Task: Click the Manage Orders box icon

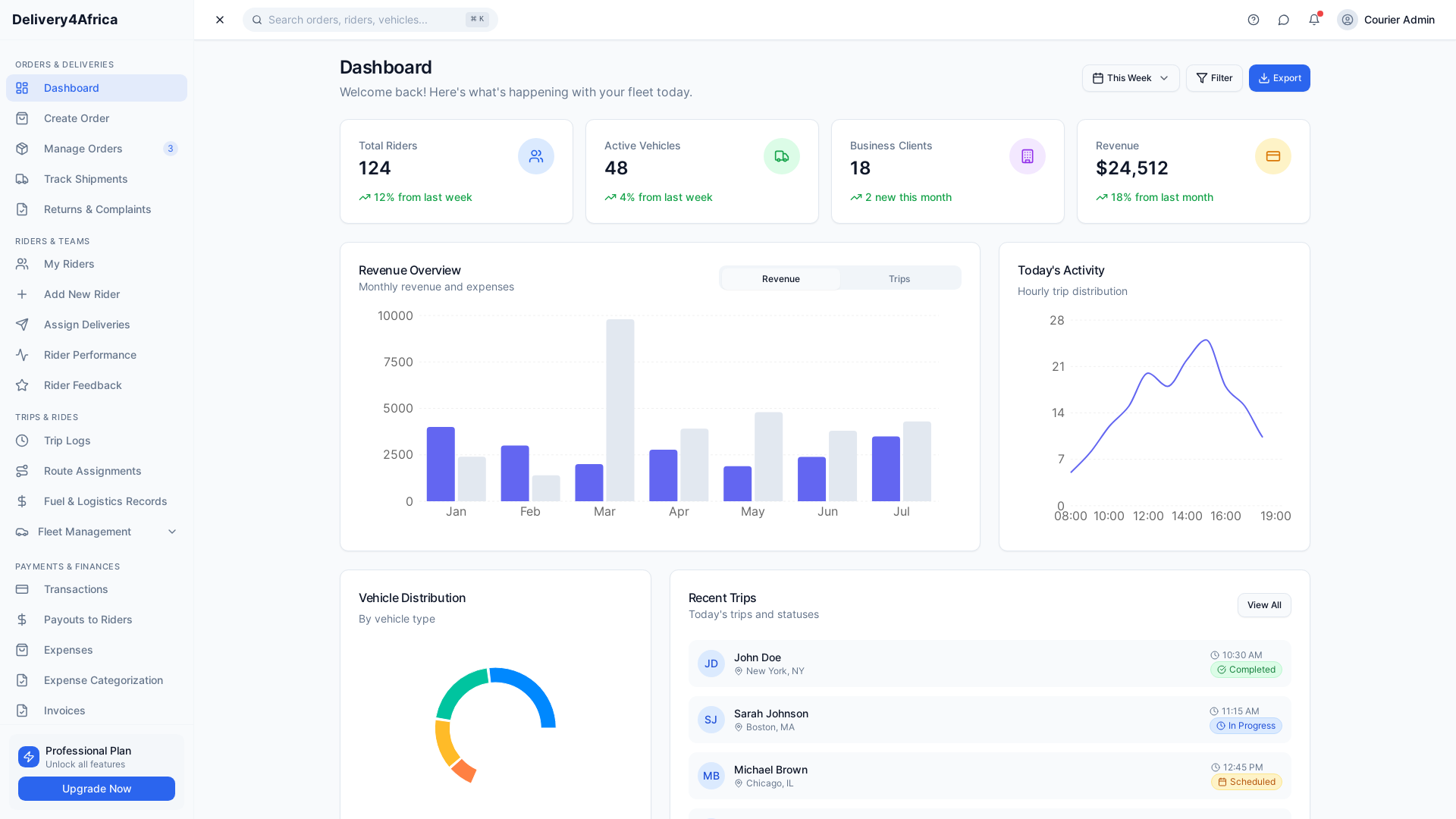Action: coord(22,149)
